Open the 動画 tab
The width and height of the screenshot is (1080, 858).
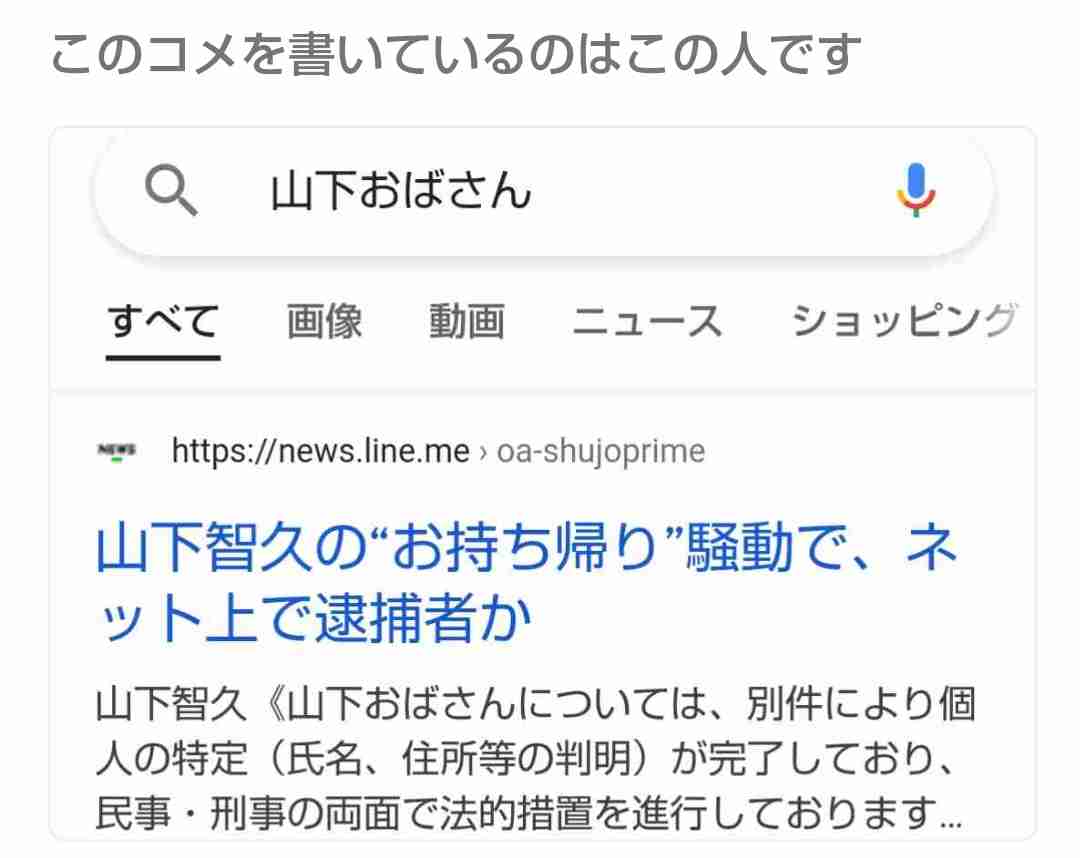coord(467,322)
